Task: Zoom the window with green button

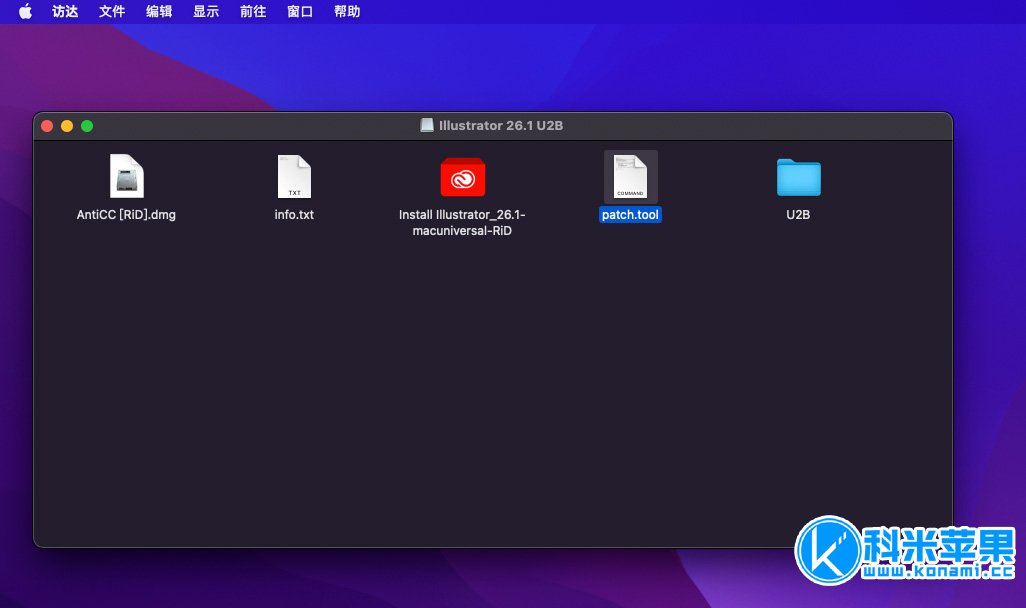Action: (87, 126)
